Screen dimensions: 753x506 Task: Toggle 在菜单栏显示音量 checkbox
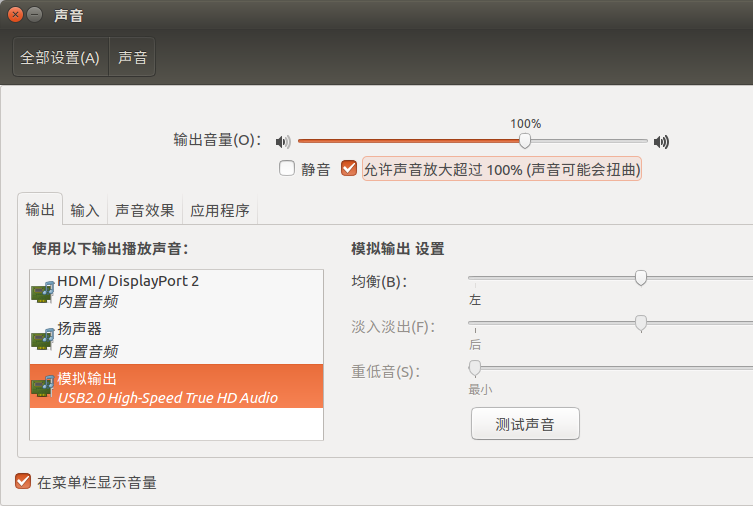pyautogui.click(x=23, y=481)
